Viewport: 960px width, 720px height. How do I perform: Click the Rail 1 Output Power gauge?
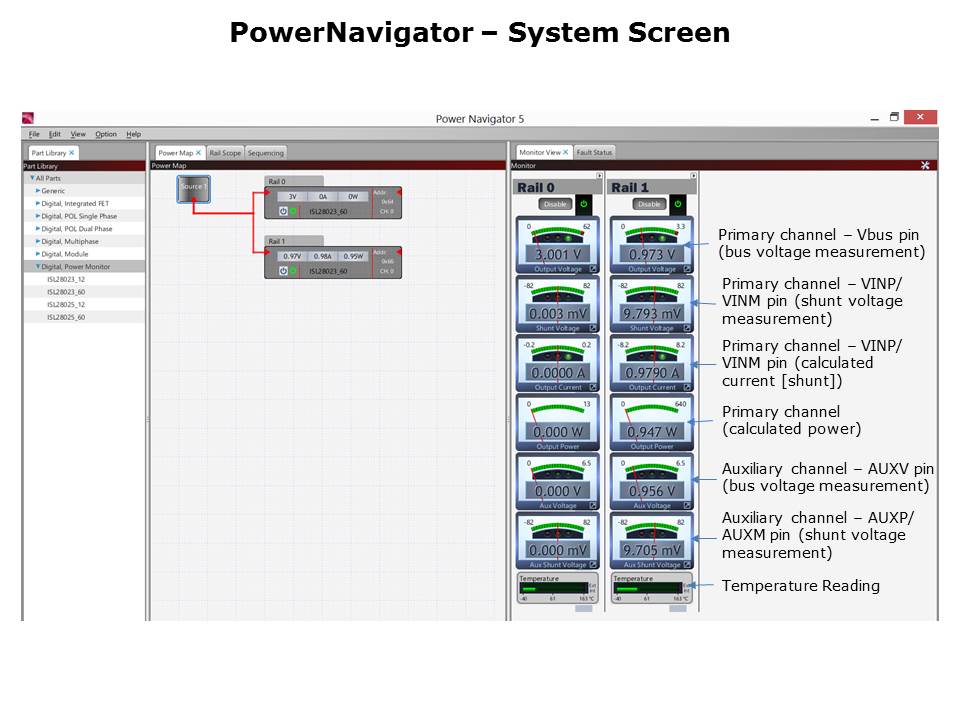tap(651, 422)
